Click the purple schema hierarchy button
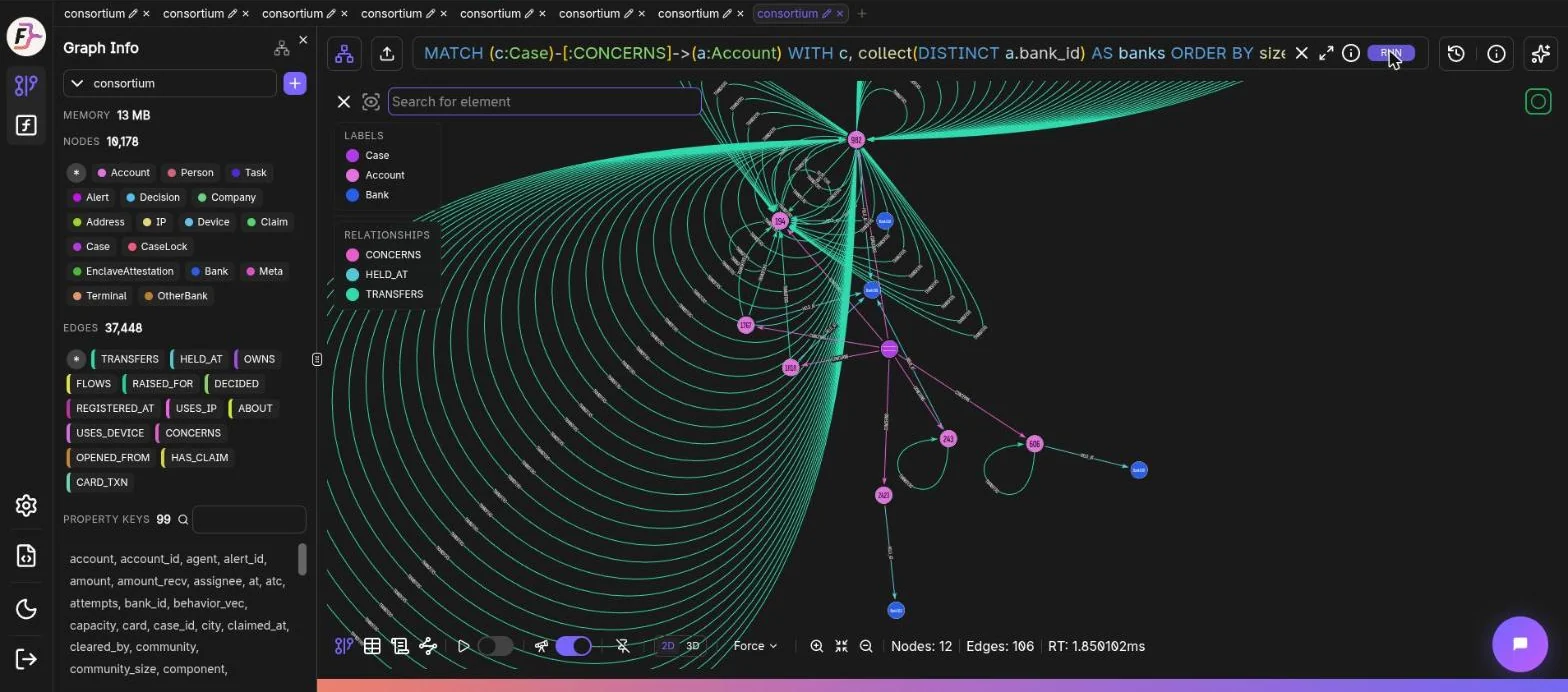 click(344, 54)
